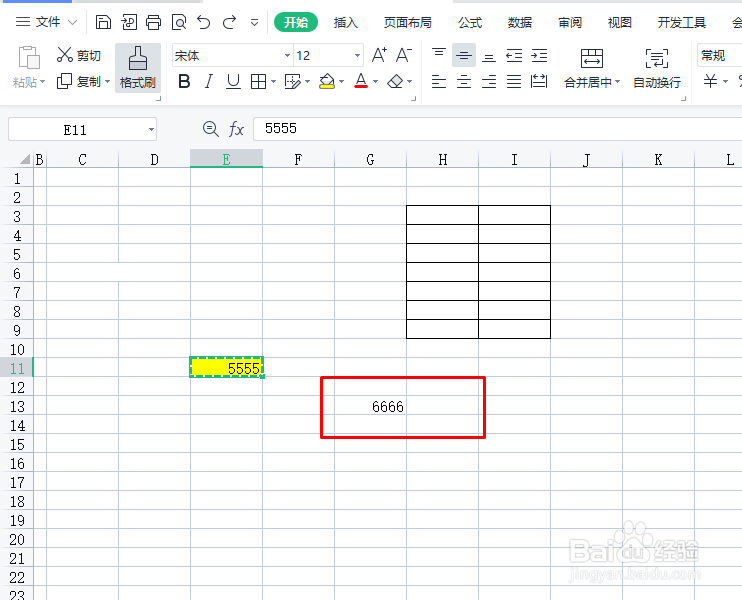Switch to the Insert (插入) tab
This screenshot has width=742, height=600.
pos(345,22)
